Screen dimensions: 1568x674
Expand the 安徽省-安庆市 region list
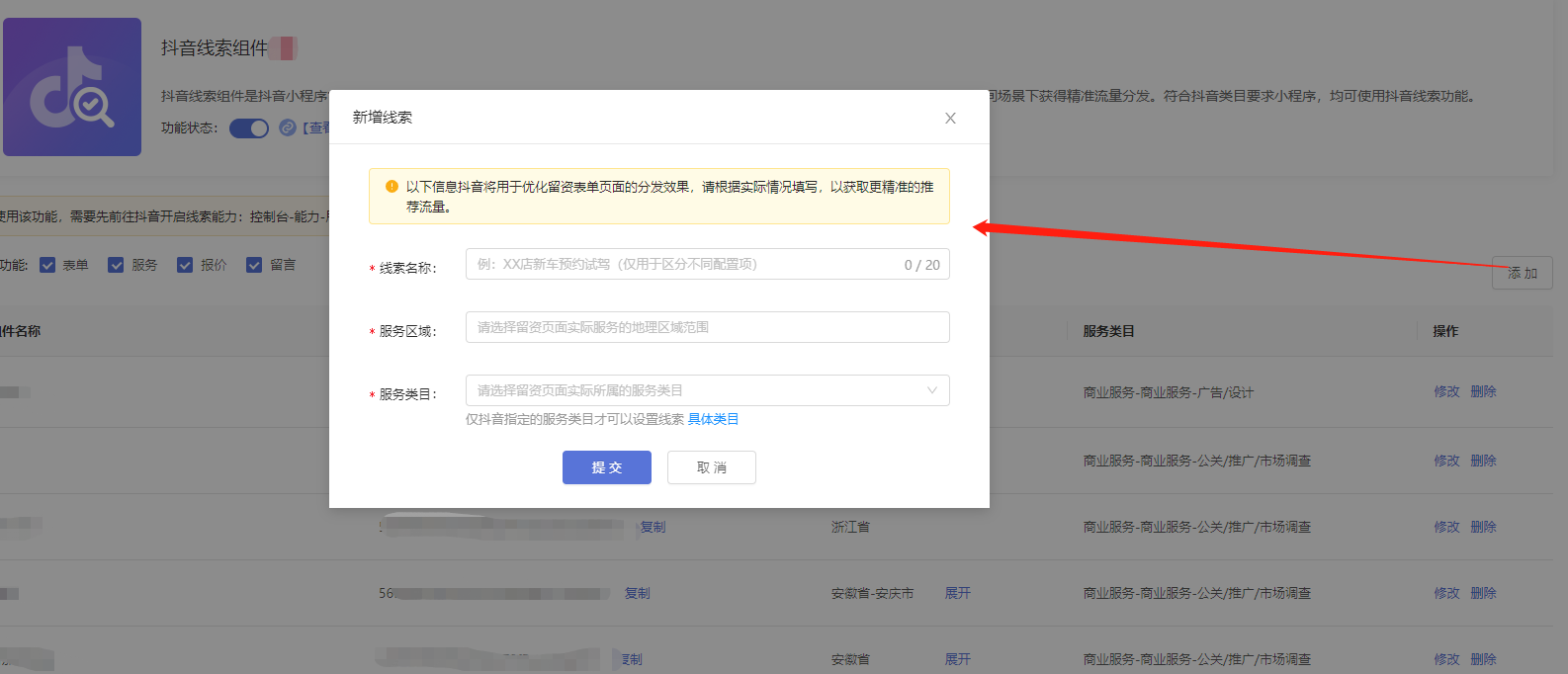click(957, 593)
